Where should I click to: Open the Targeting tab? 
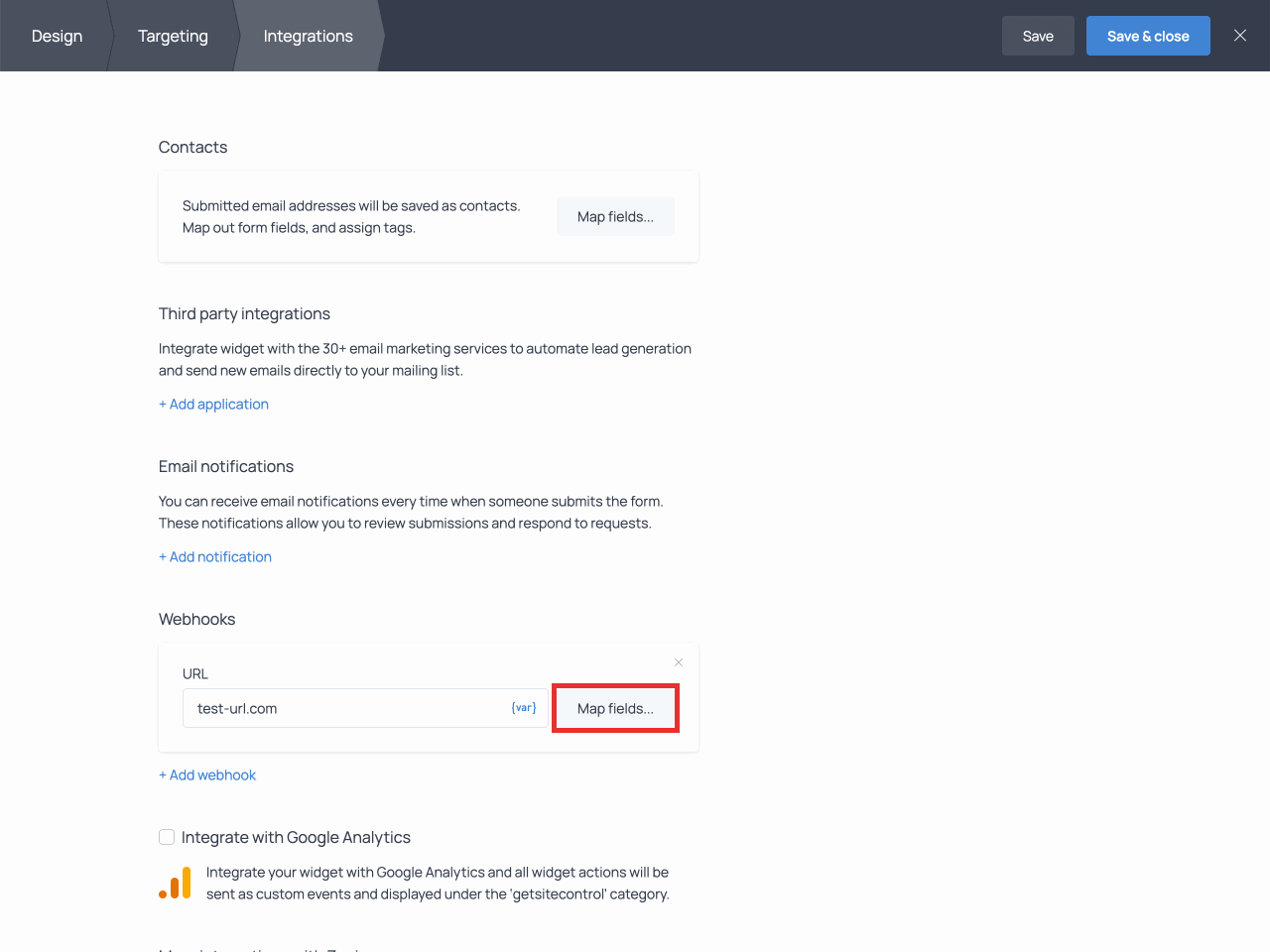click(173, 36)
